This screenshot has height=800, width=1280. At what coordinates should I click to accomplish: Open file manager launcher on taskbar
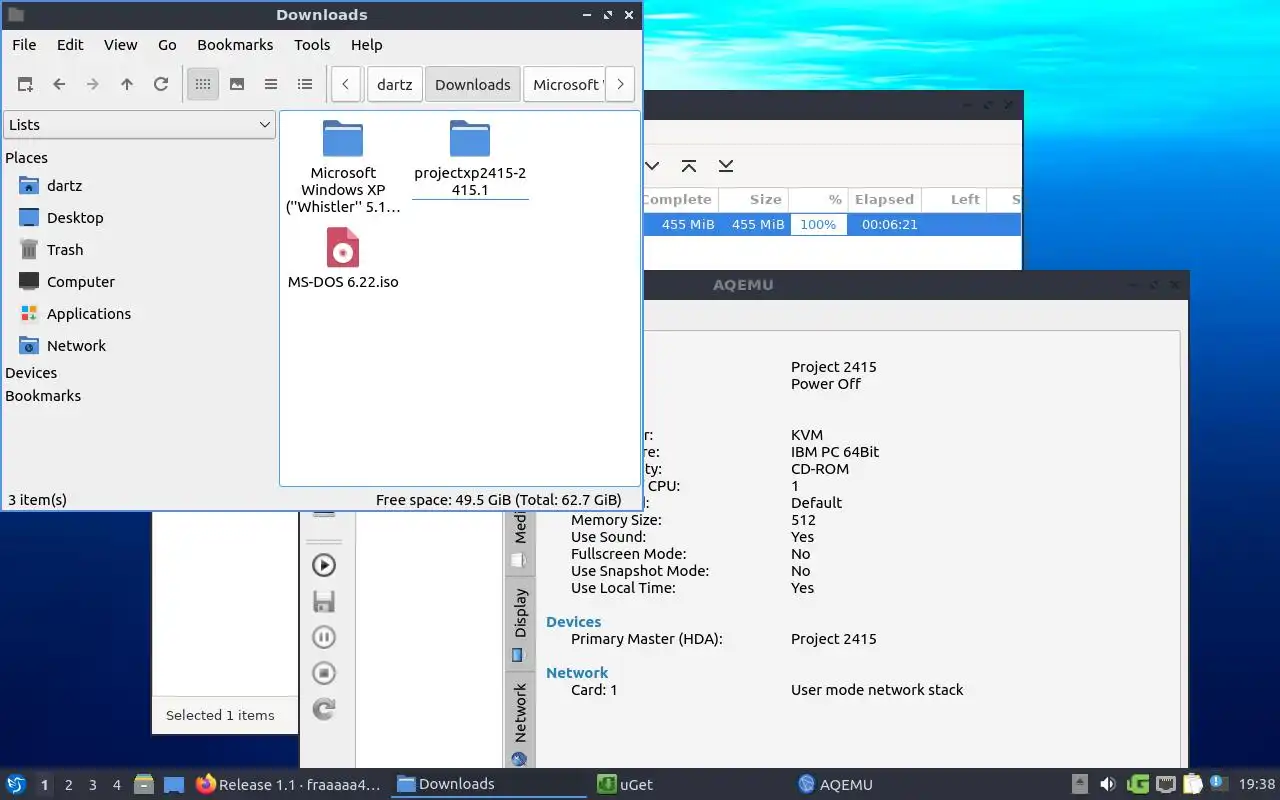tap(143, 785)
